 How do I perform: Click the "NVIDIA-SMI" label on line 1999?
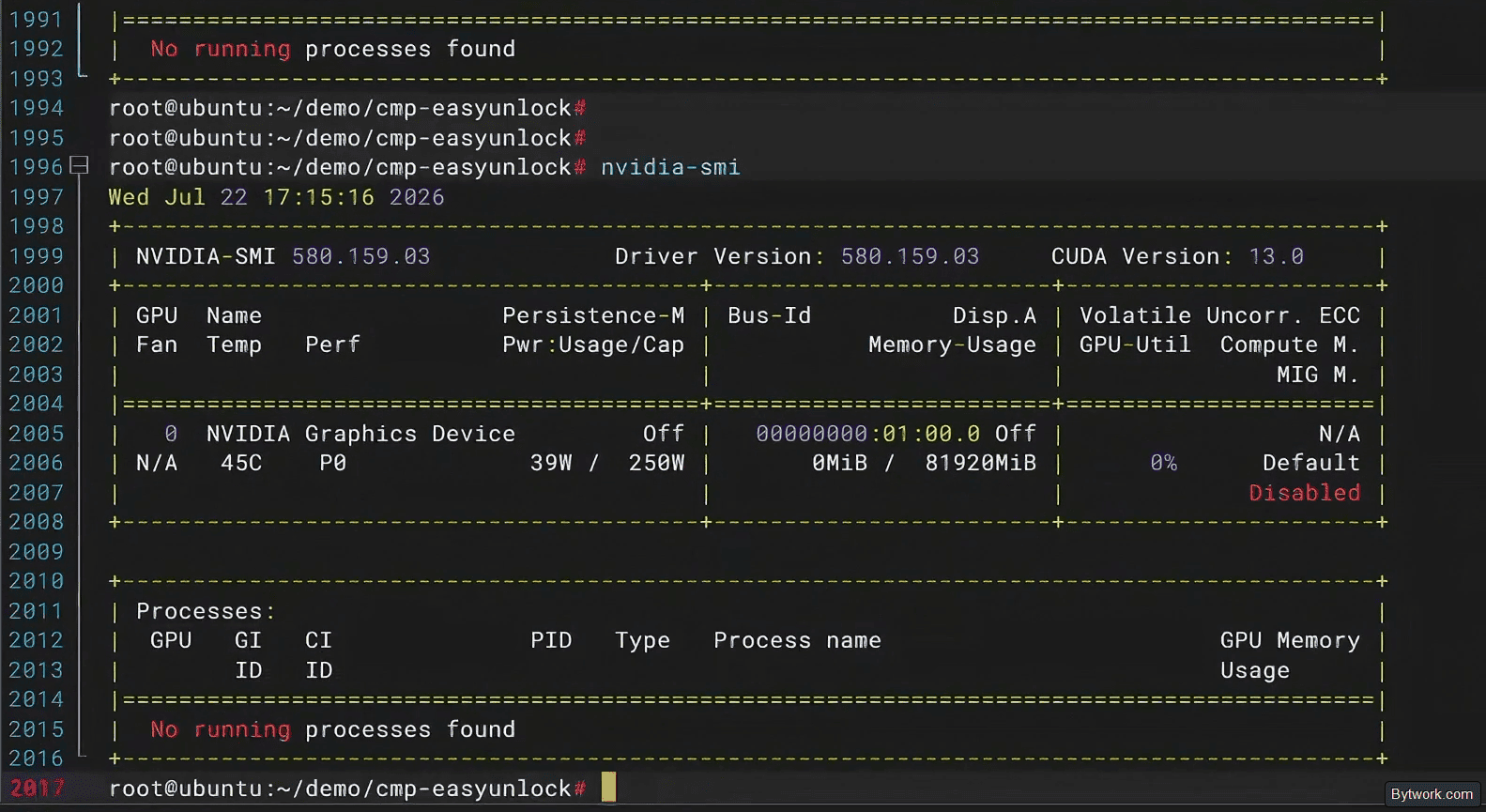(x=206, y=256)
